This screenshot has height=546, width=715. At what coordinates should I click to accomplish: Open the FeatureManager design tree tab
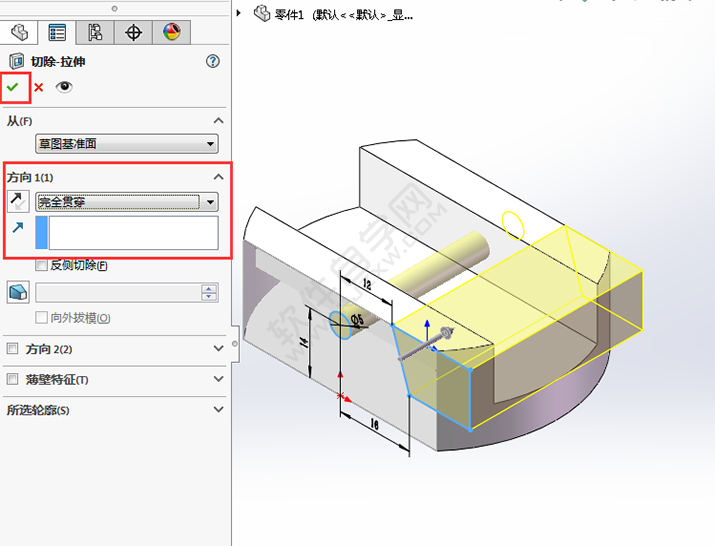(19, 32)
